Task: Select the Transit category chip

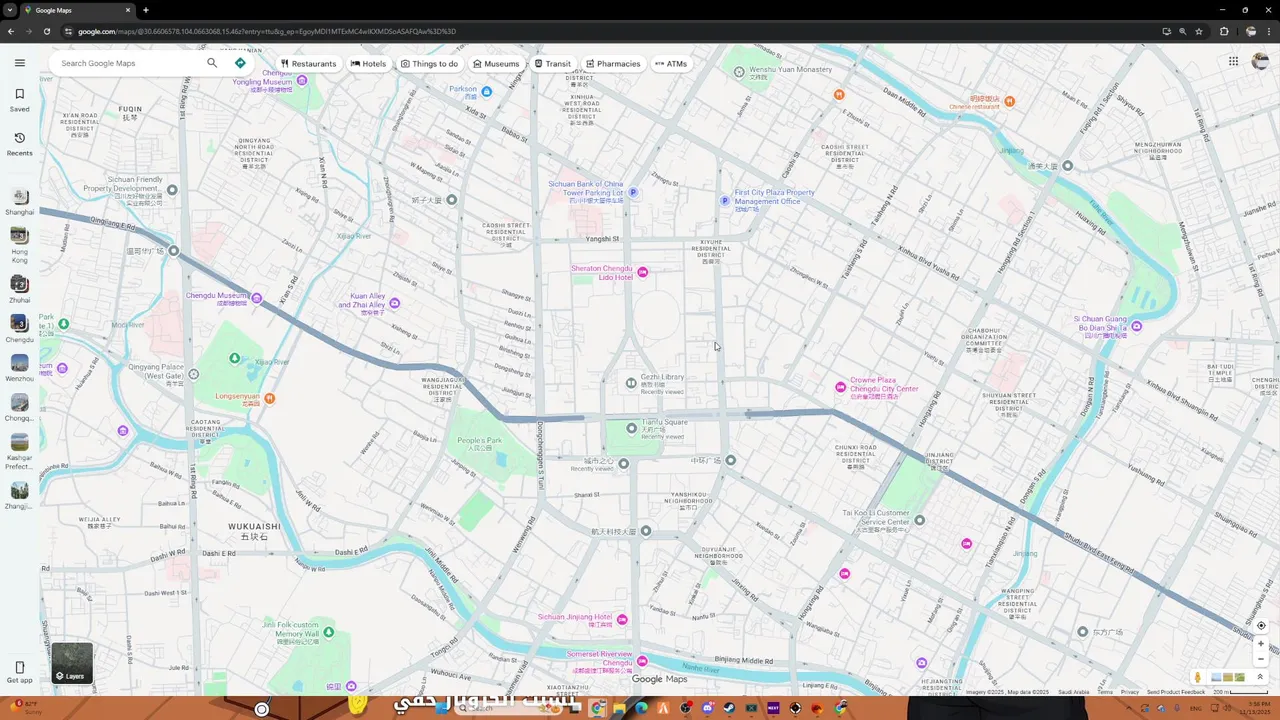Action: pos(553,63)
